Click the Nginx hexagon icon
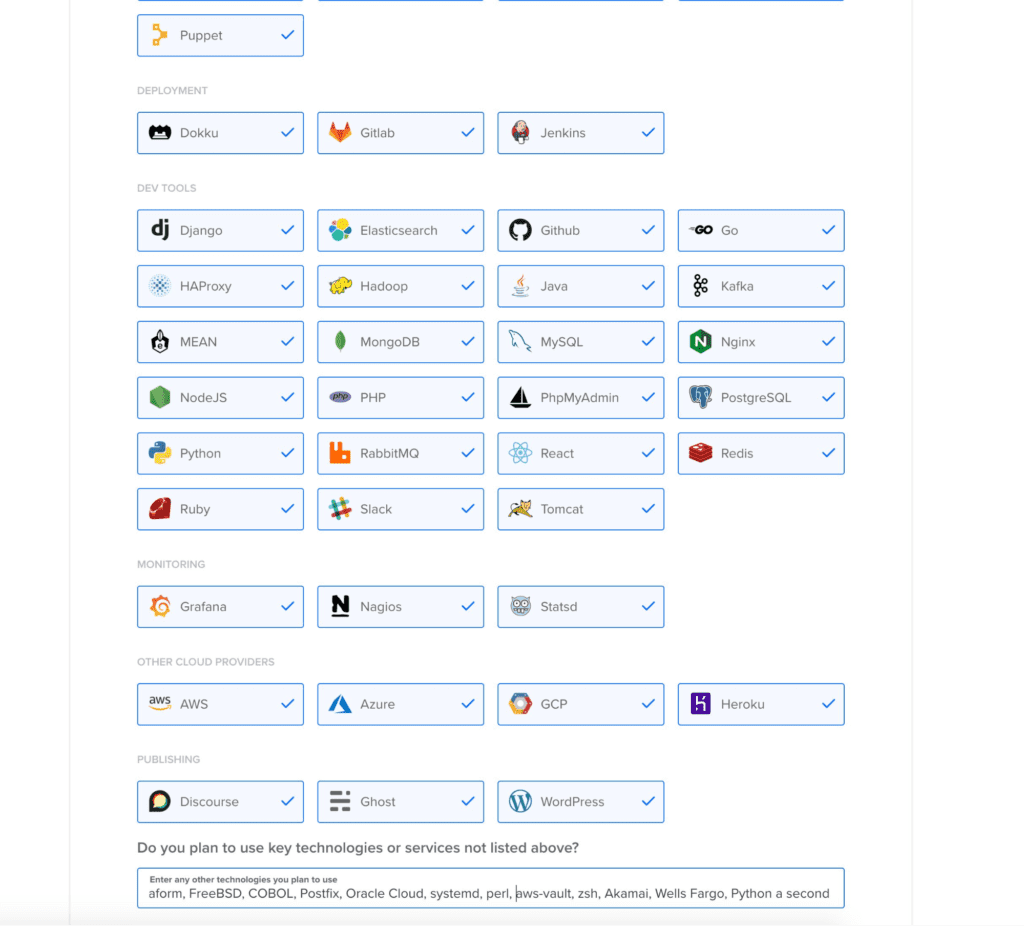 pos(701,342)
